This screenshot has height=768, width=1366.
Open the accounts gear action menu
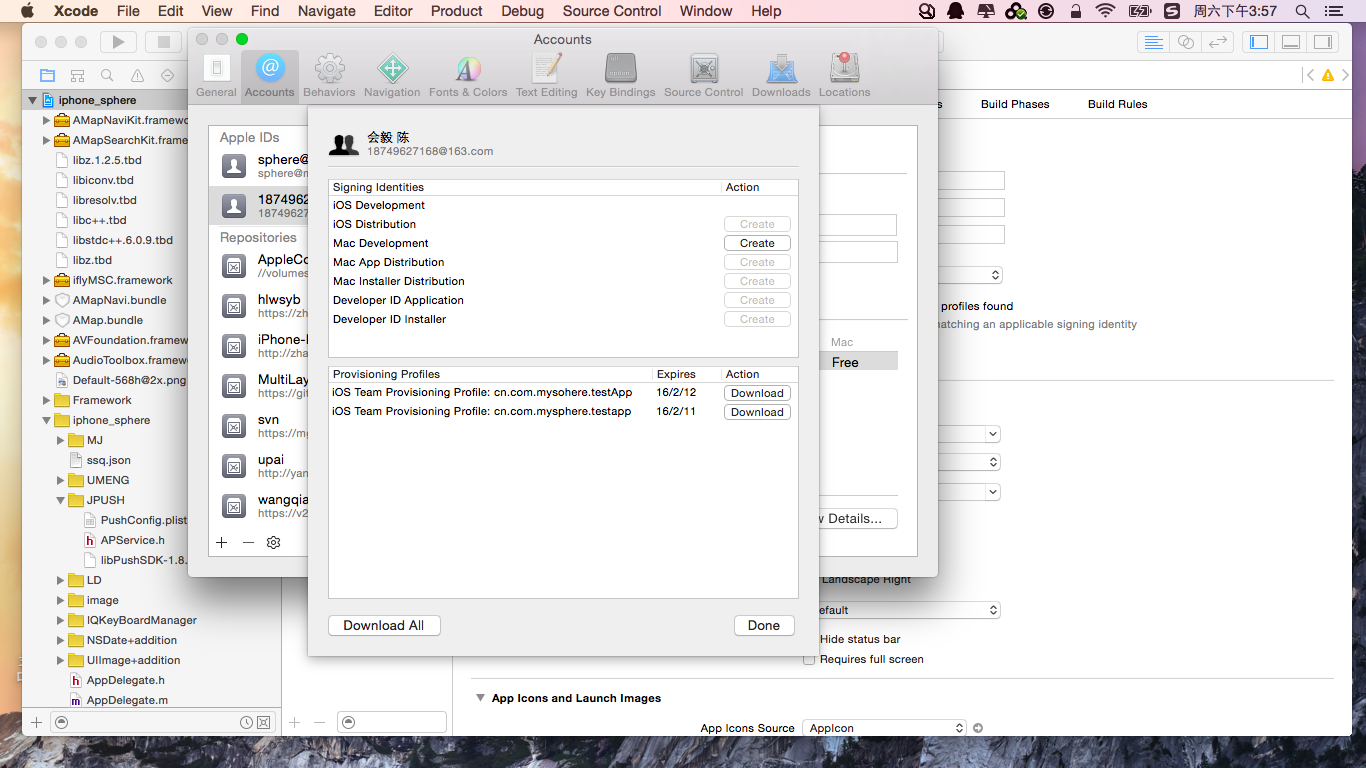(x=273, y=542)
